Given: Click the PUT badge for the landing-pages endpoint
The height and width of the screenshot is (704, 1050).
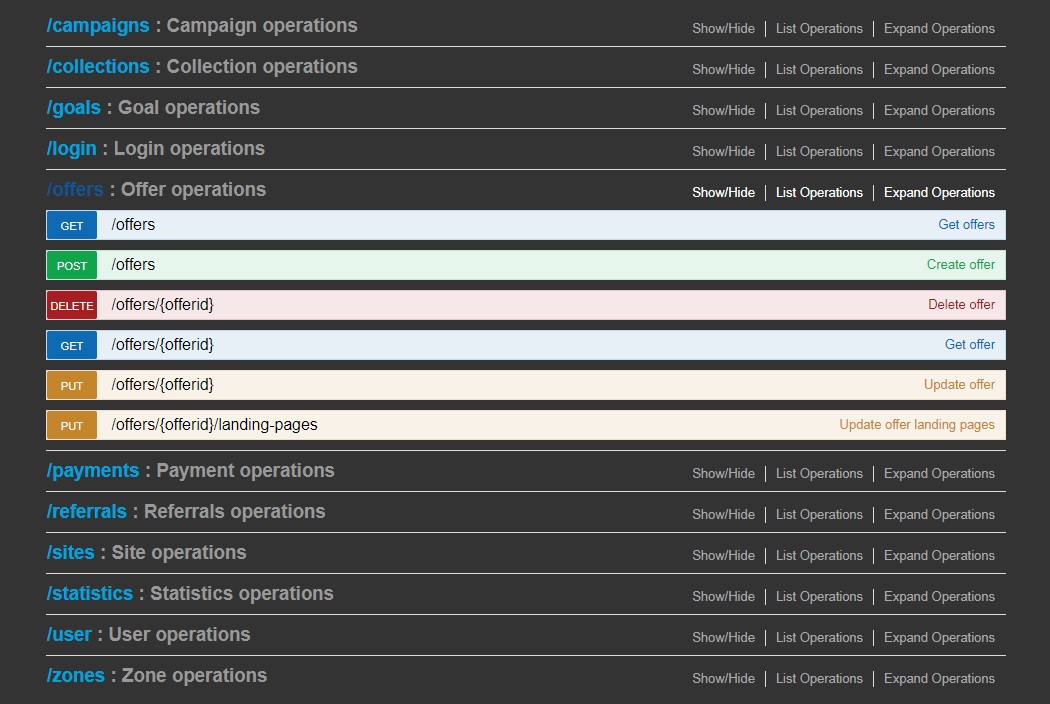Looking at the screenshot, I should coord(72,425).
